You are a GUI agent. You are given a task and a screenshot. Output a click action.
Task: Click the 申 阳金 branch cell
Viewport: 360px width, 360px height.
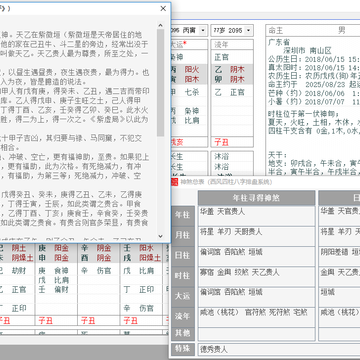tap(53, 257)
